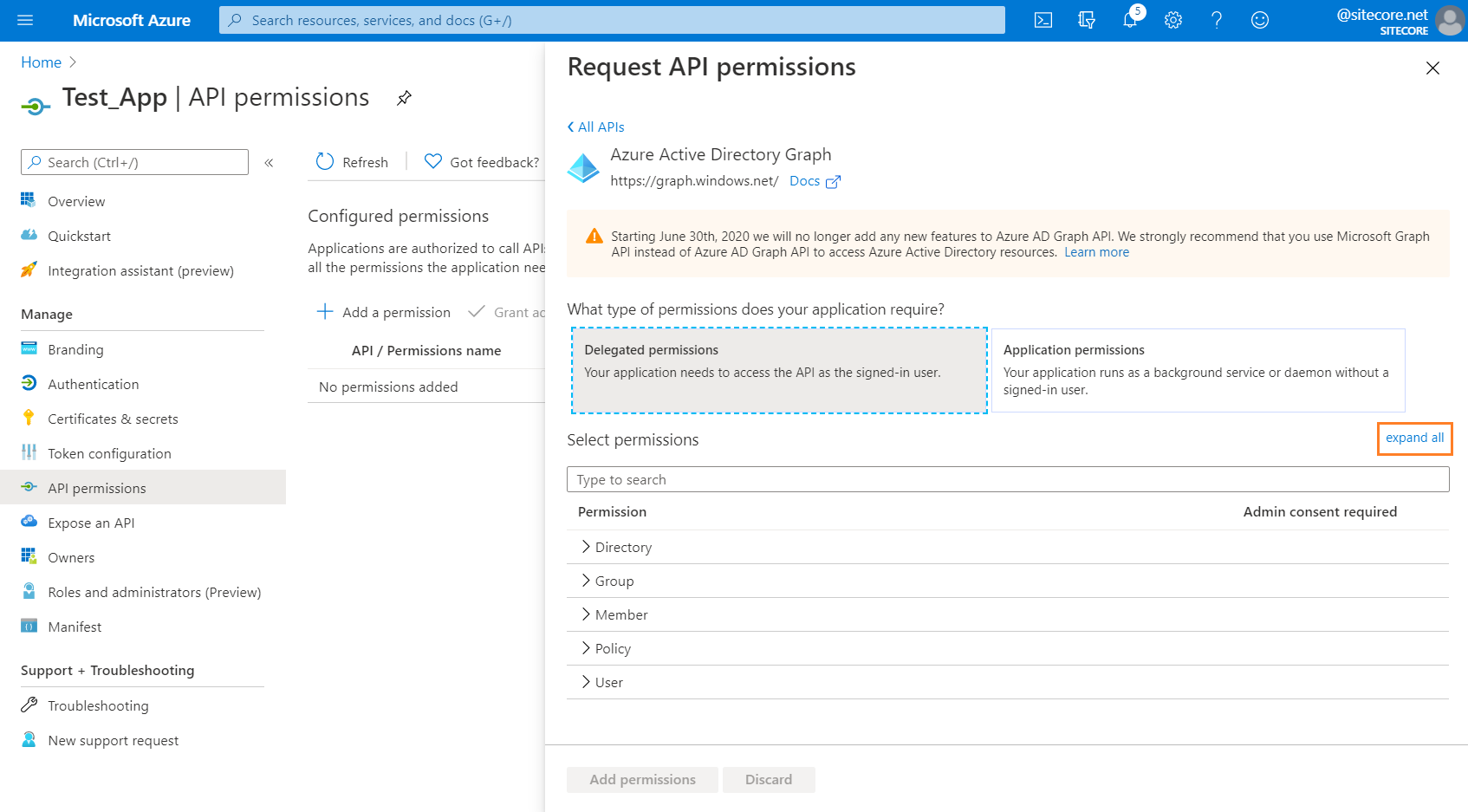
Task: Collapse the sidebar with the double chevron
Action: pyautogui.click(x=269, y=162)
